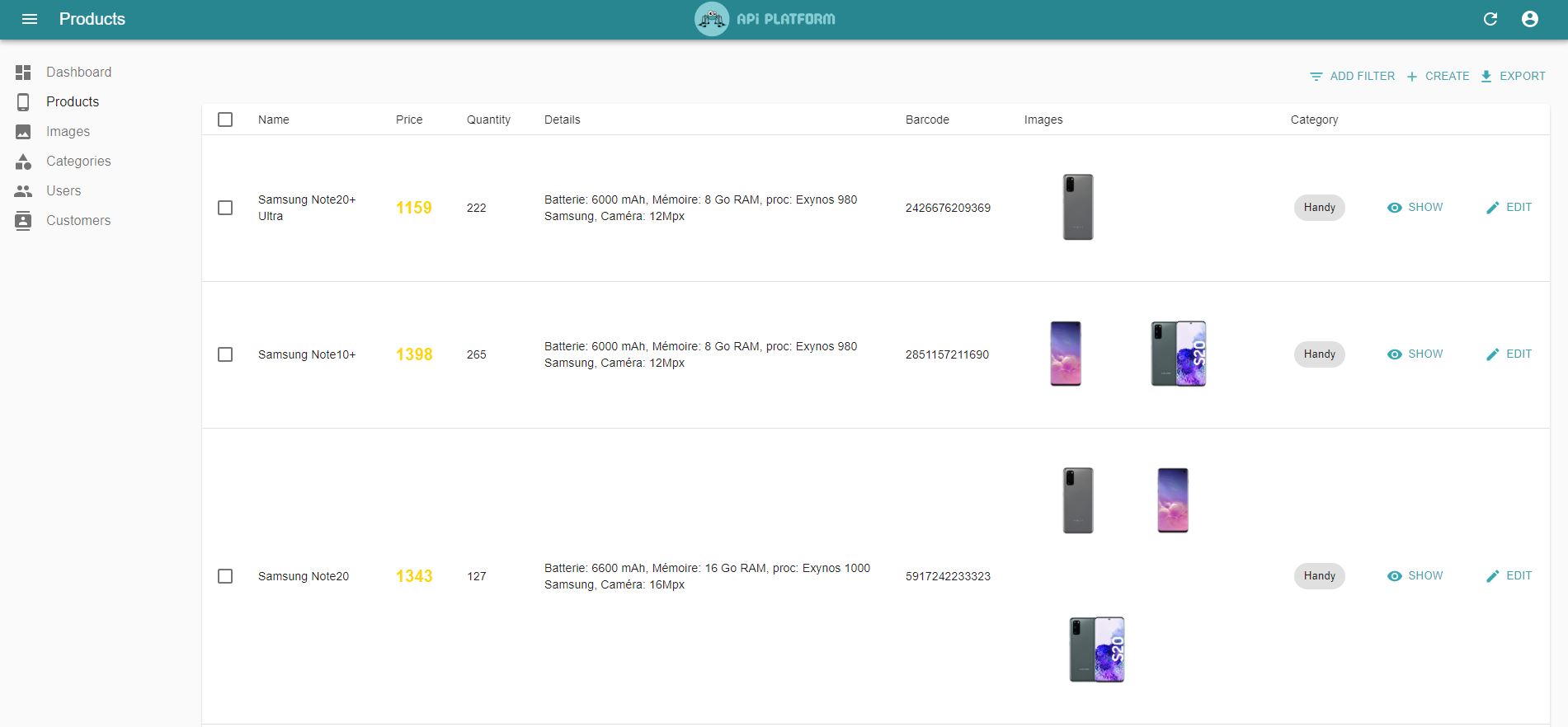Screen dimensions: 1568x727
Task: Click S20 image in Note20 row
Action: coord(1097,650)
